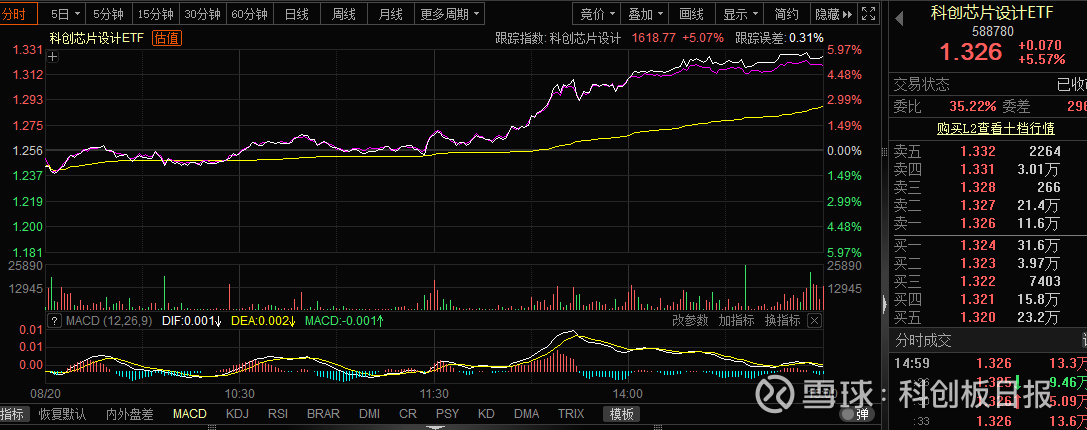Expand the bottom panel collapse arrow

(x=436, y=427)
